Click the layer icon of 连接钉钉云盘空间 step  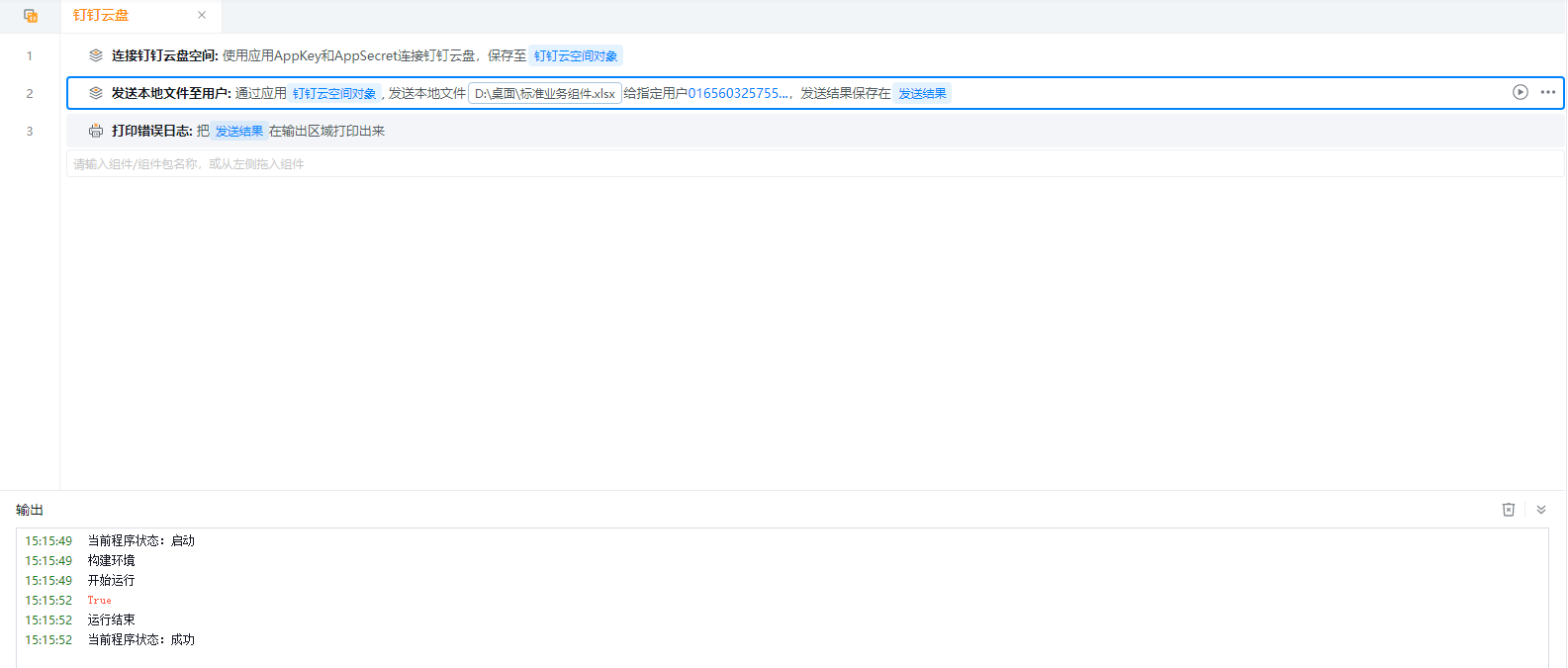pyautogui.click(x=96, y=55)
